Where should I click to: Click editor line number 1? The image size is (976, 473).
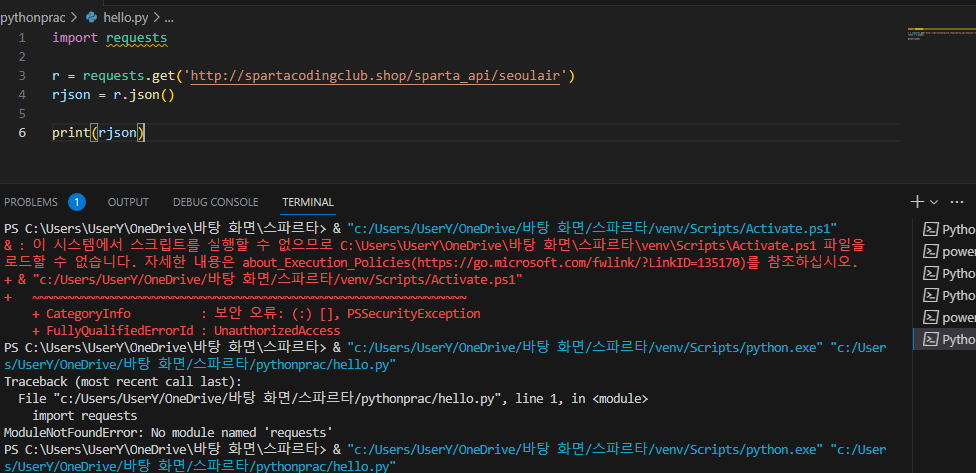[x=22, y=38]
